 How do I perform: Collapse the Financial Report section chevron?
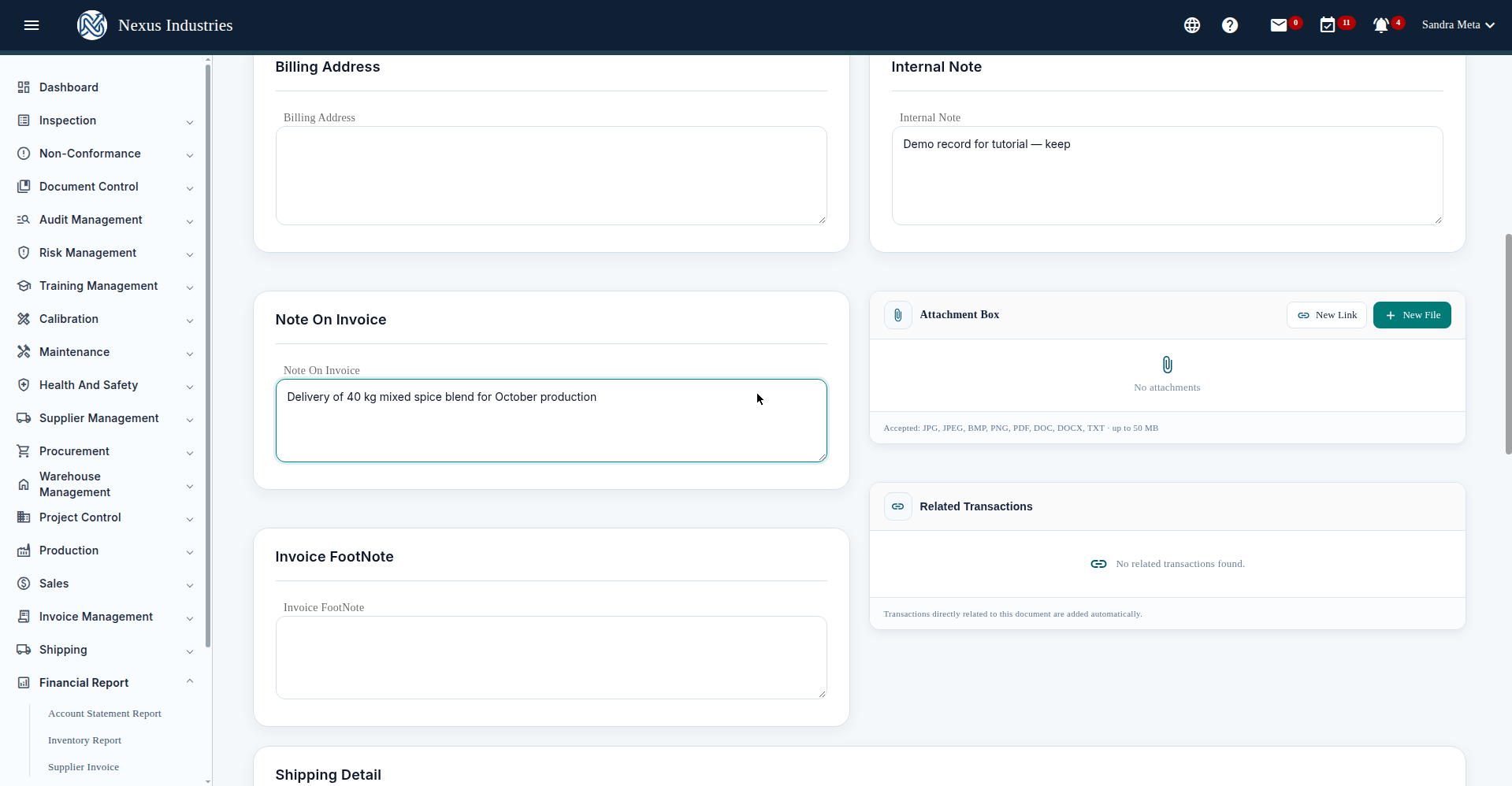tap(190, 681)
